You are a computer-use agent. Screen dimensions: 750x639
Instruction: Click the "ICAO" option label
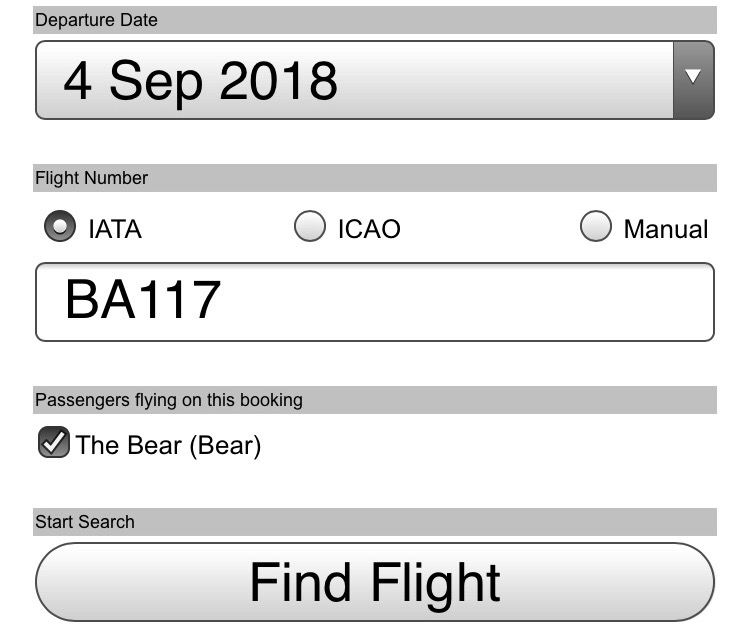[x=369, y=229]
